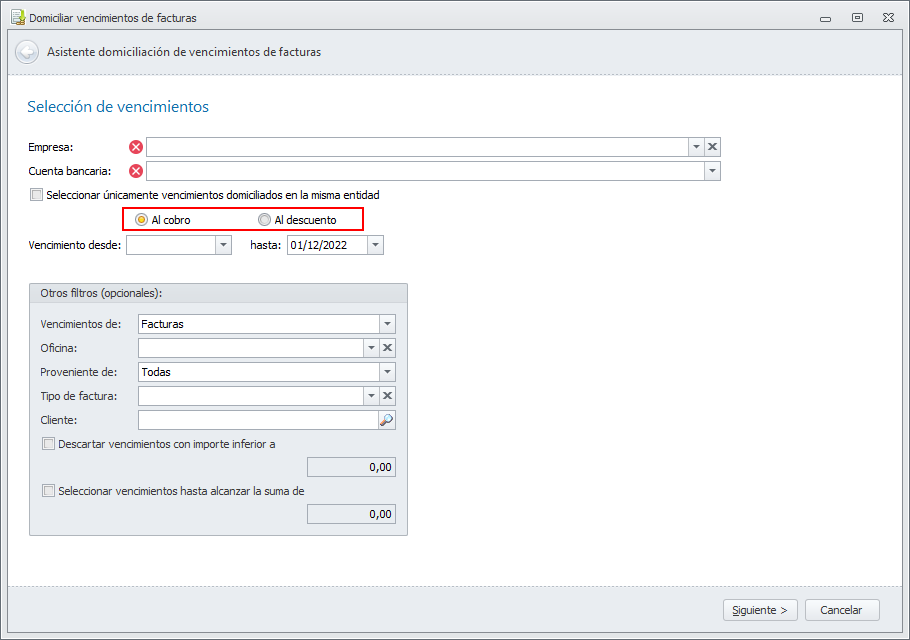Click the Cancelar button
Screen dimensions: 910x640
[x=842, y=610]
